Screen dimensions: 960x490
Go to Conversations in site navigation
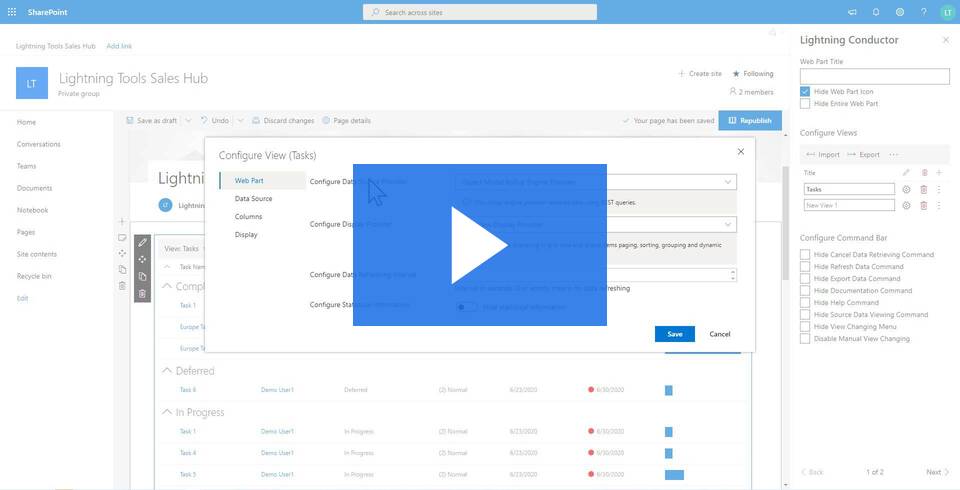tap(39, 145)
